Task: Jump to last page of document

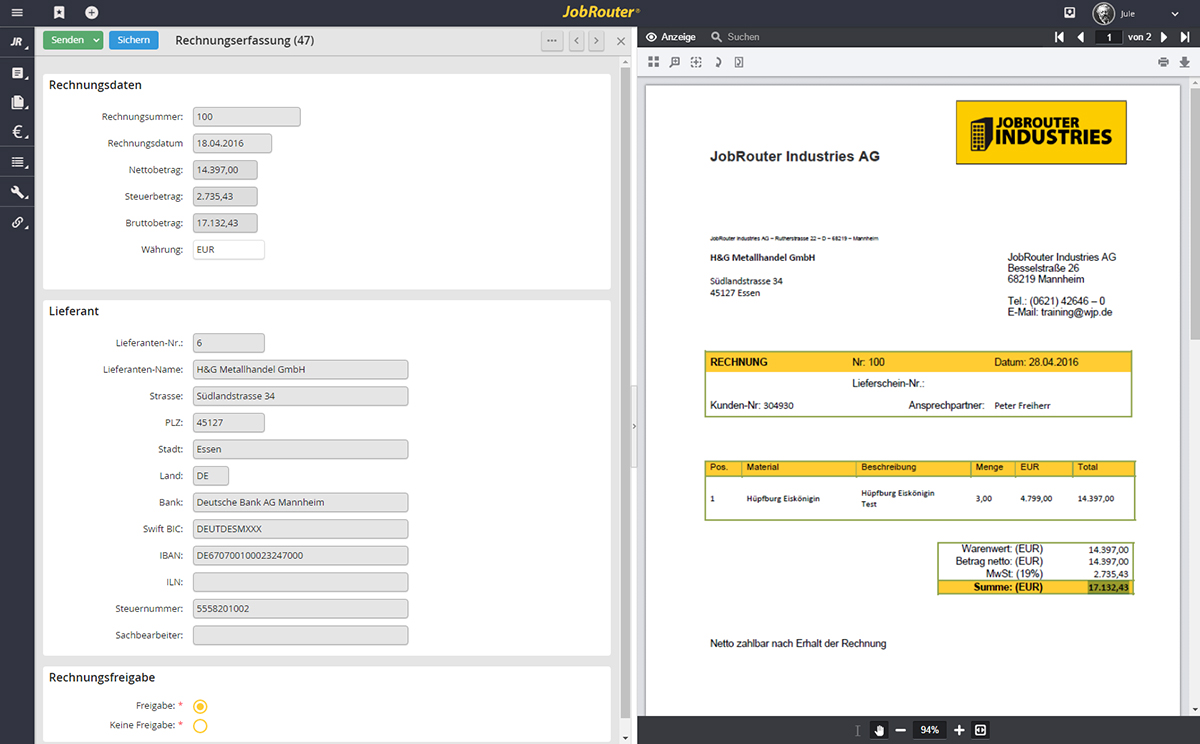Action: 1185,37
